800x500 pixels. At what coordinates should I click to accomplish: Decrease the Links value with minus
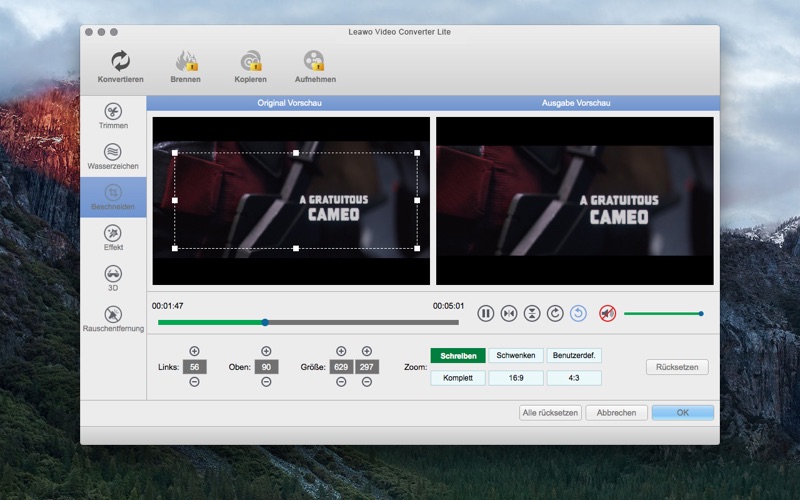194,382
